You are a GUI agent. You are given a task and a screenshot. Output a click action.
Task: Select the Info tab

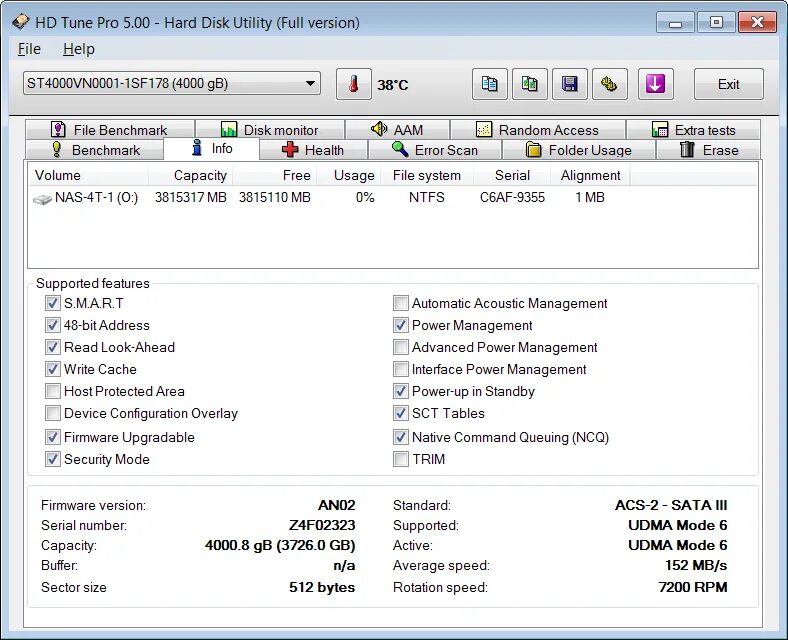click(x=212, y=148)
